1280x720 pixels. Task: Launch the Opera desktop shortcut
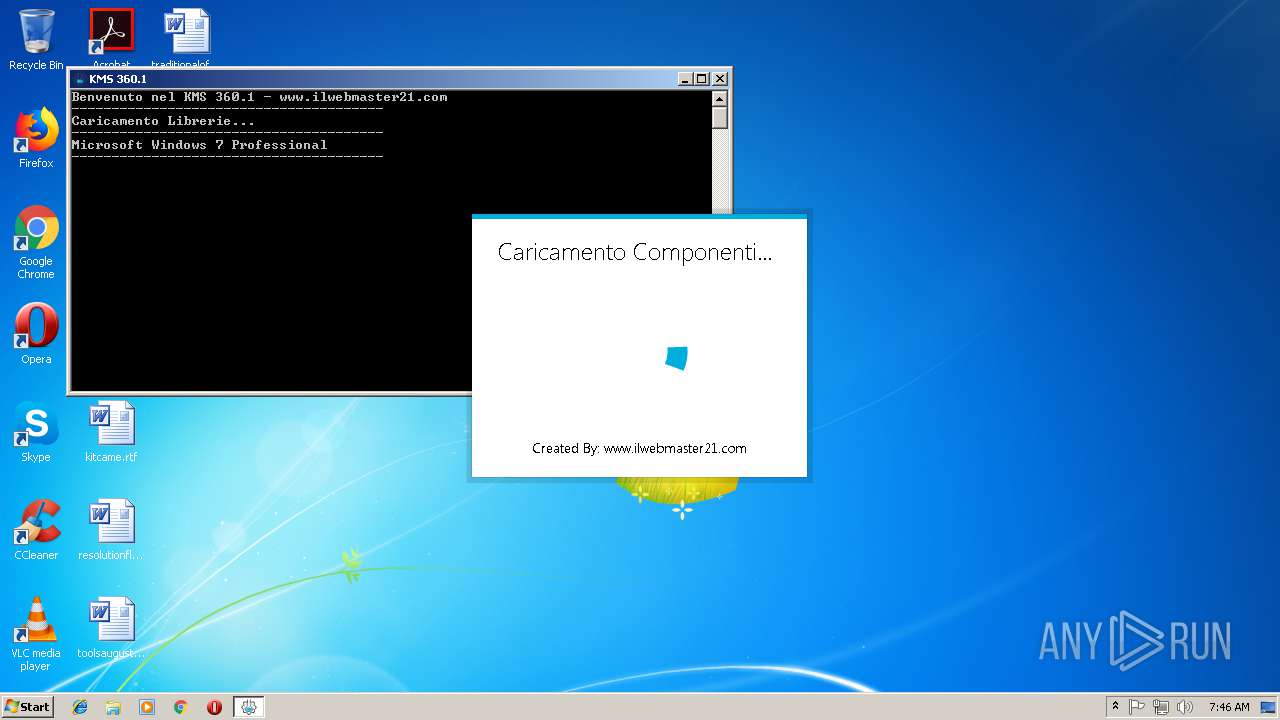tap(36, 334)
